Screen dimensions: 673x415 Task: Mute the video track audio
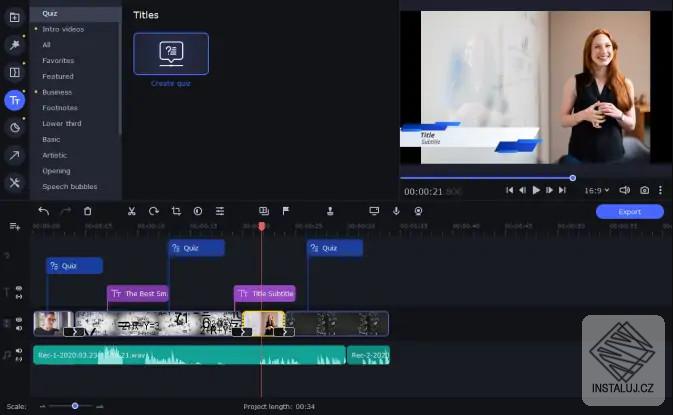coord(19,328)
